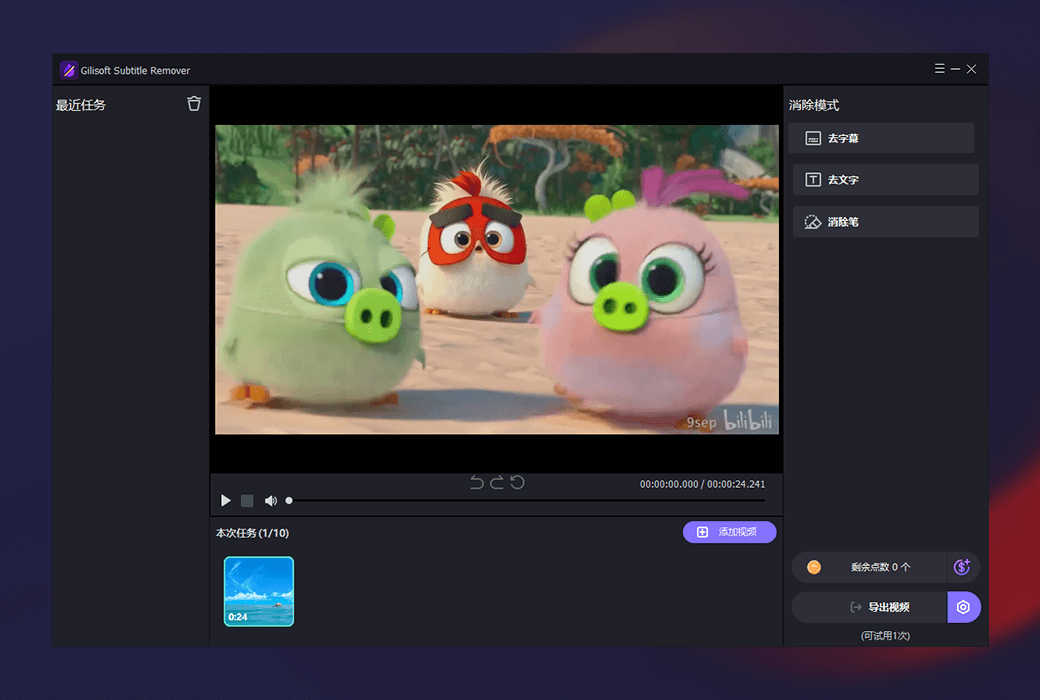
Task: Minimize the Gilisoft Subtitle Remover window
Action: point(955,69)
